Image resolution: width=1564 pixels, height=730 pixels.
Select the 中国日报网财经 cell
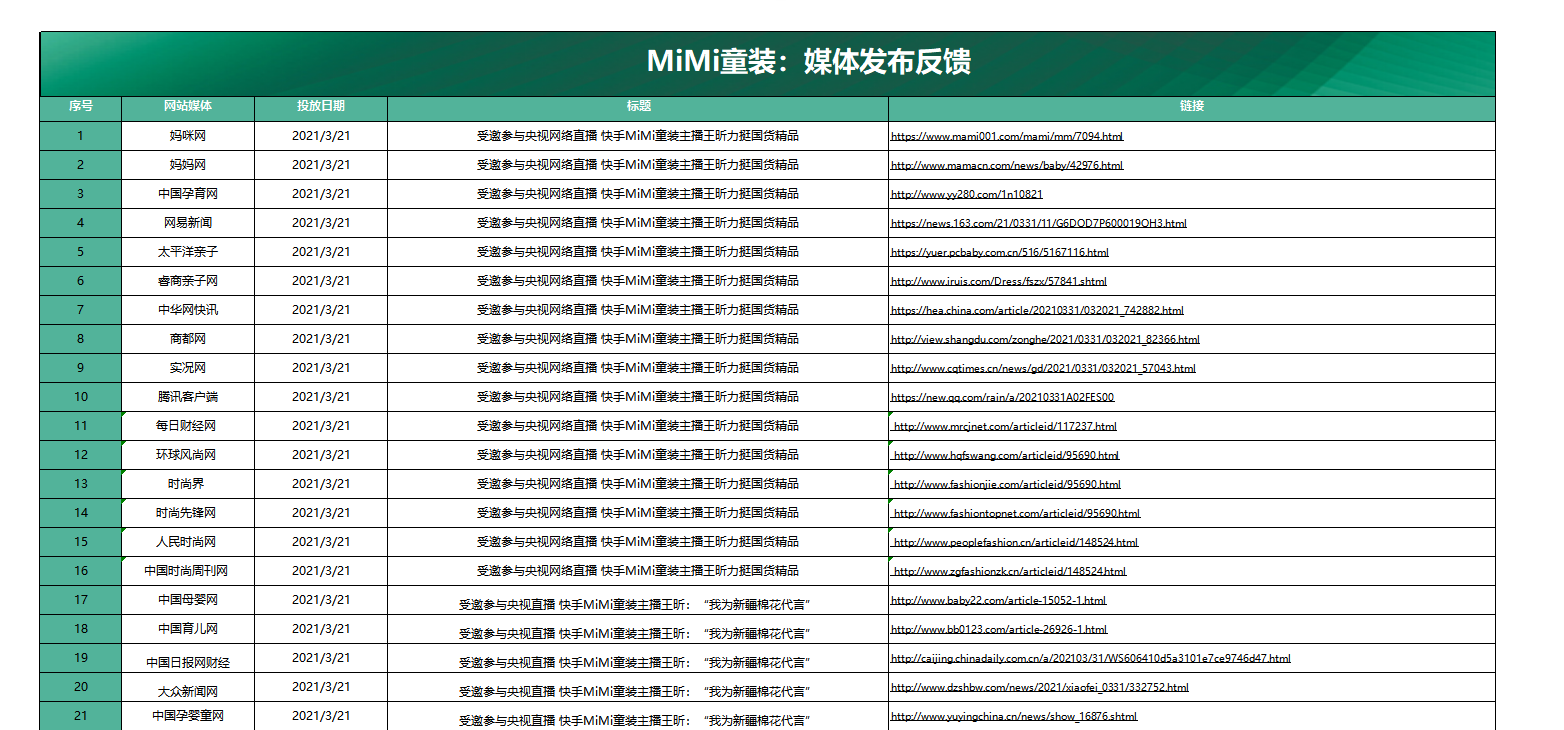(188, 662)
